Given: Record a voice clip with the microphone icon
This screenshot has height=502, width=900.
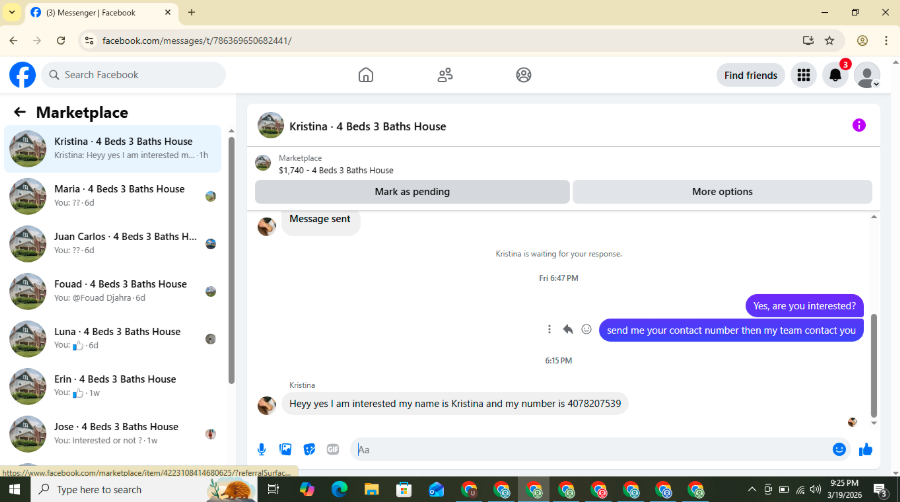Looking at the screenshot, I should [x=261, y=449].
